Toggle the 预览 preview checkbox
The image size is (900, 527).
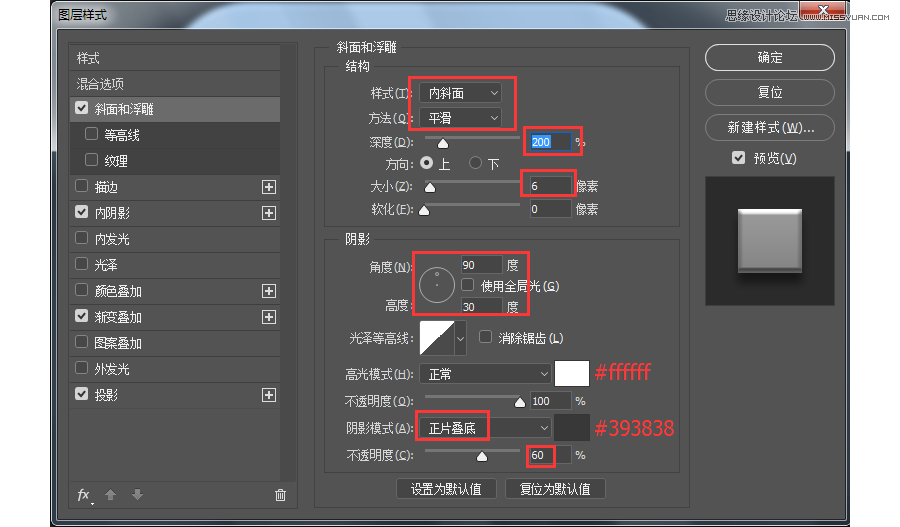coord(739,158)
